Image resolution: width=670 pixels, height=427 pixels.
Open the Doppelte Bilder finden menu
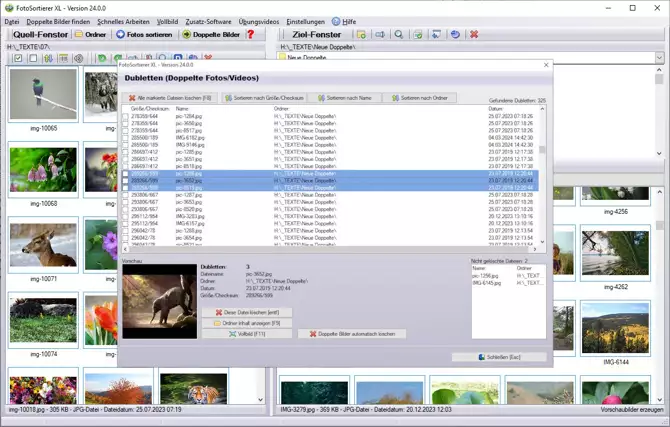[x=59, y=21]
